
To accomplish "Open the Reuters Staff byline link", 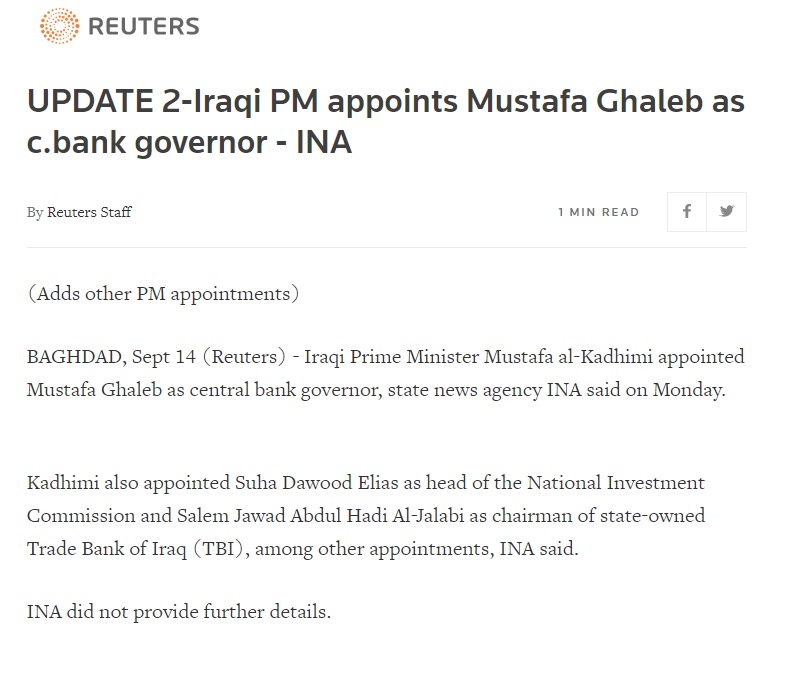I will [x=89, y=212].
